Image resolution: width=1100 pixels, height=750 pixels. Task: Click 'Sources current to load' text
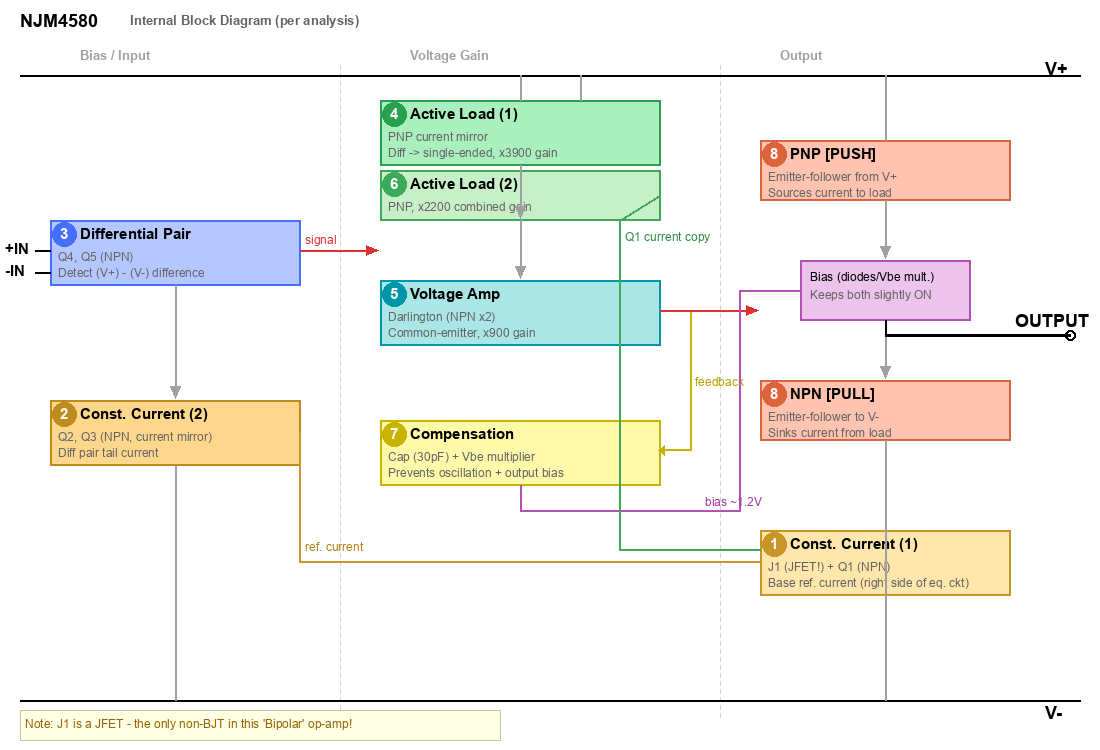click(x=829, y=193)
